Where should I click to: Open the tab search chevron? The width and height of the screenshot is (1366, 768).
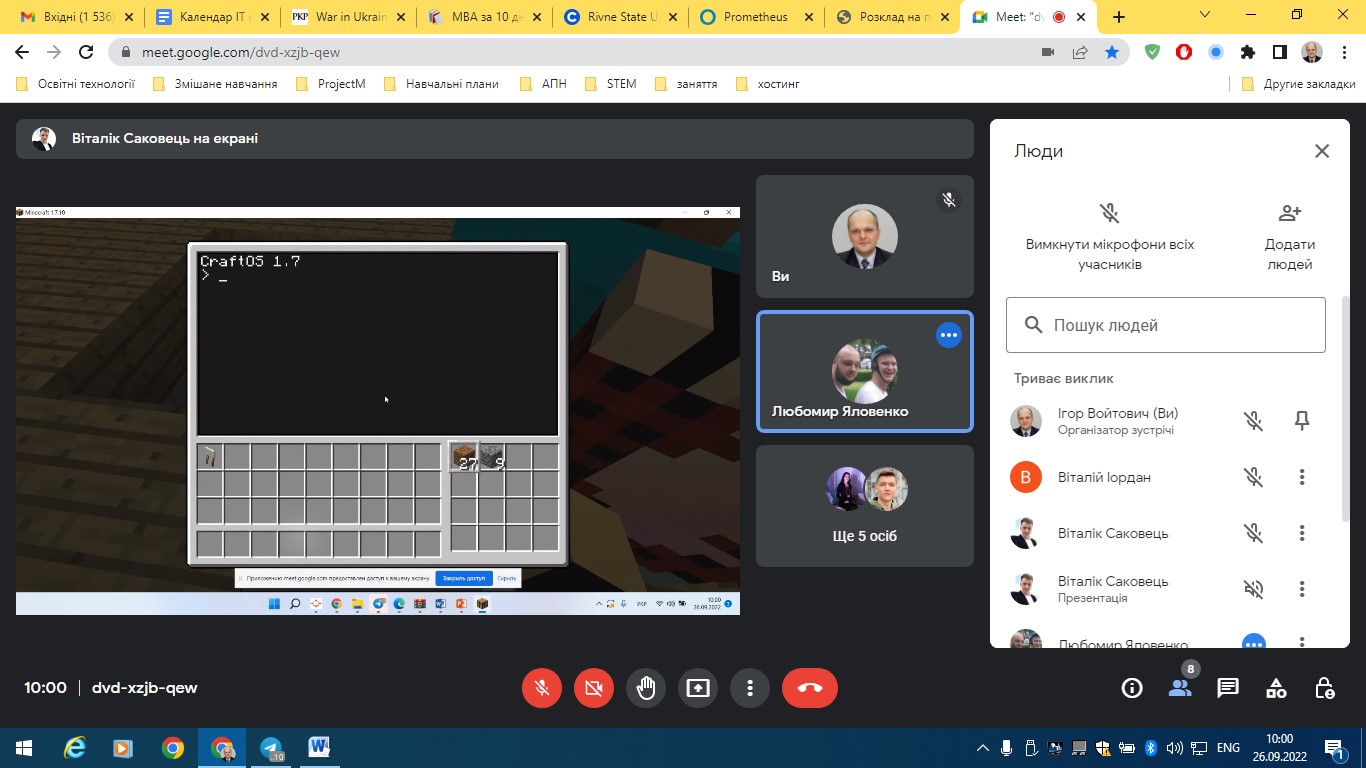point(1205,15)
